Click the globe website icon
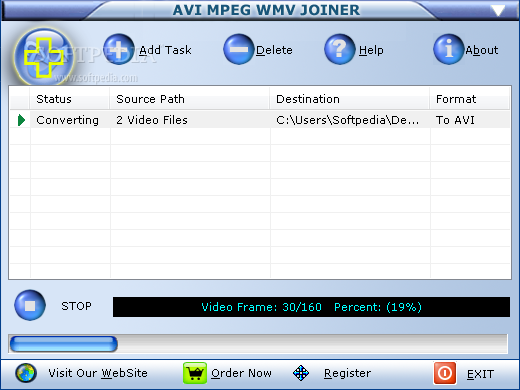Image resolution: width=520 pixels, height=390 pixels. [x=26, y=373]
